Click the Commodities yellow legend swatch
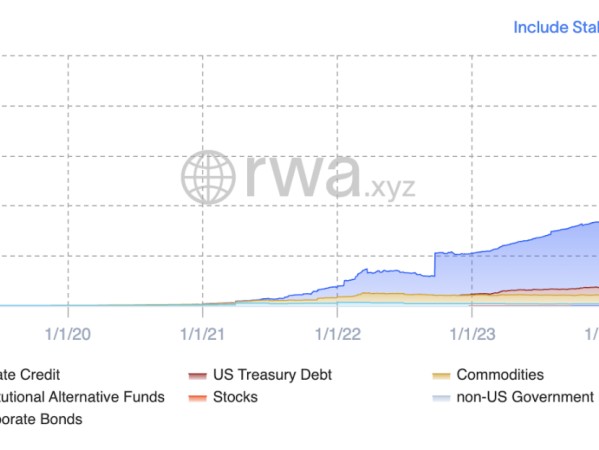 441,376
